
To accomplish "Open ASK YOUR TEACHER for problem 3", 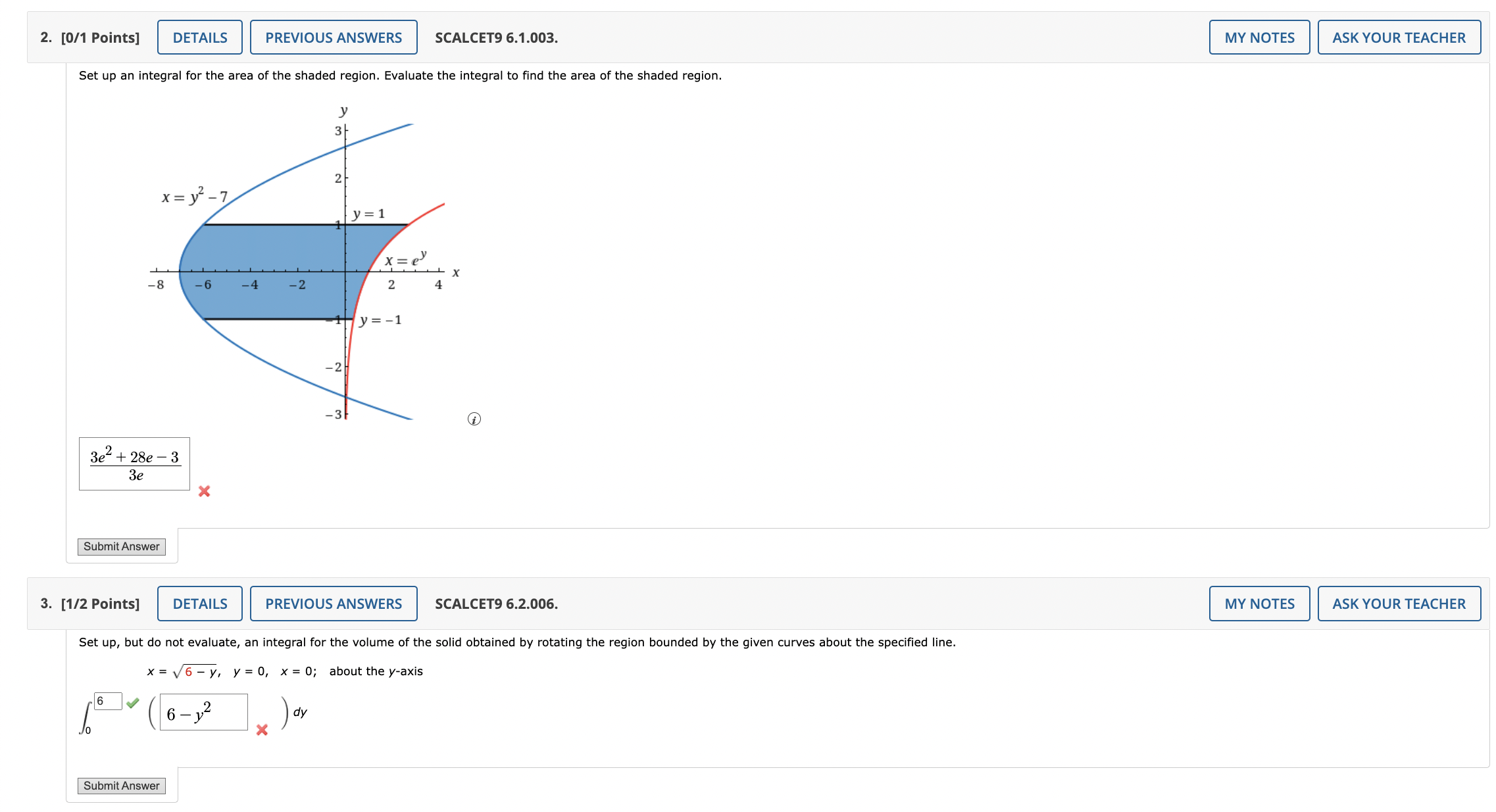I will pos(1400,603).
